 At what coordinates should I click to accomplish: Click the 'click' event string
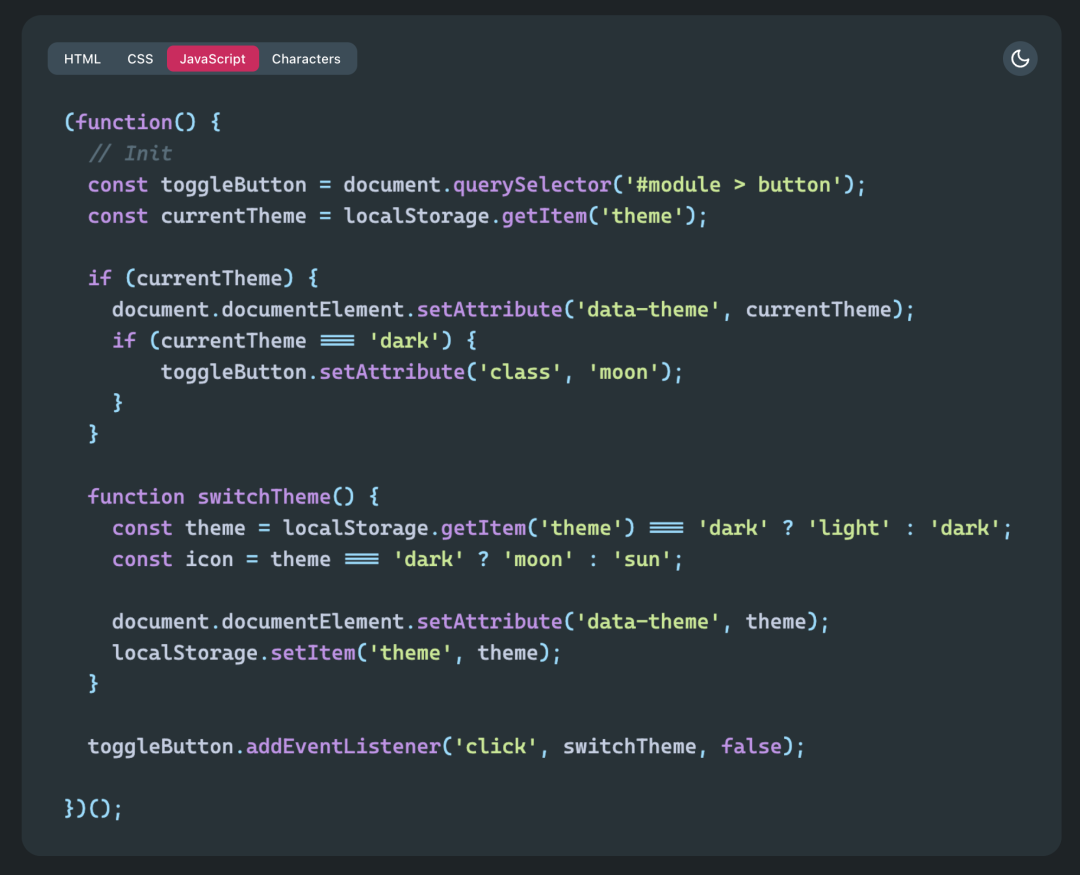[x=495, y=746]
